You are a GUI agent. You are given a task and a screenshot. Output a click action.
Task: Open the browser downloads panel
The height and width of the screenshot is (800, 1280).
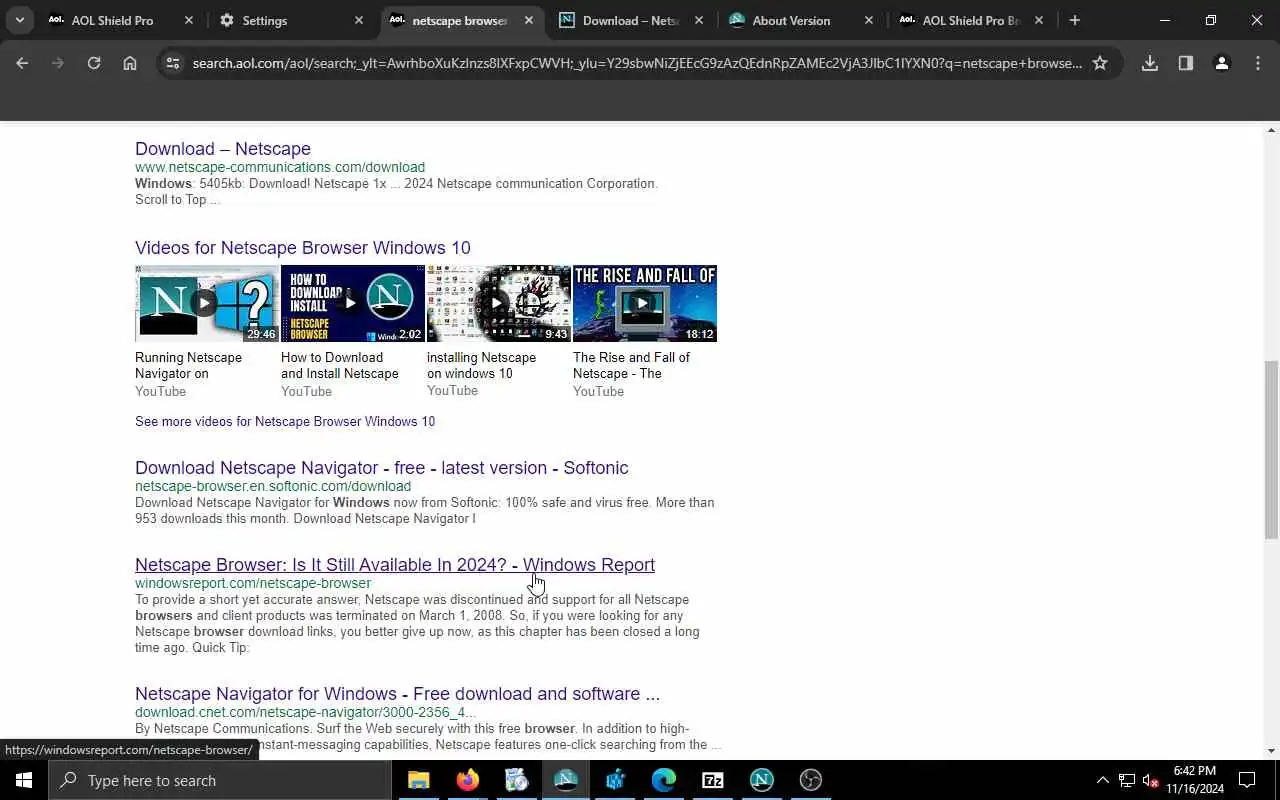coord(1150,63)
